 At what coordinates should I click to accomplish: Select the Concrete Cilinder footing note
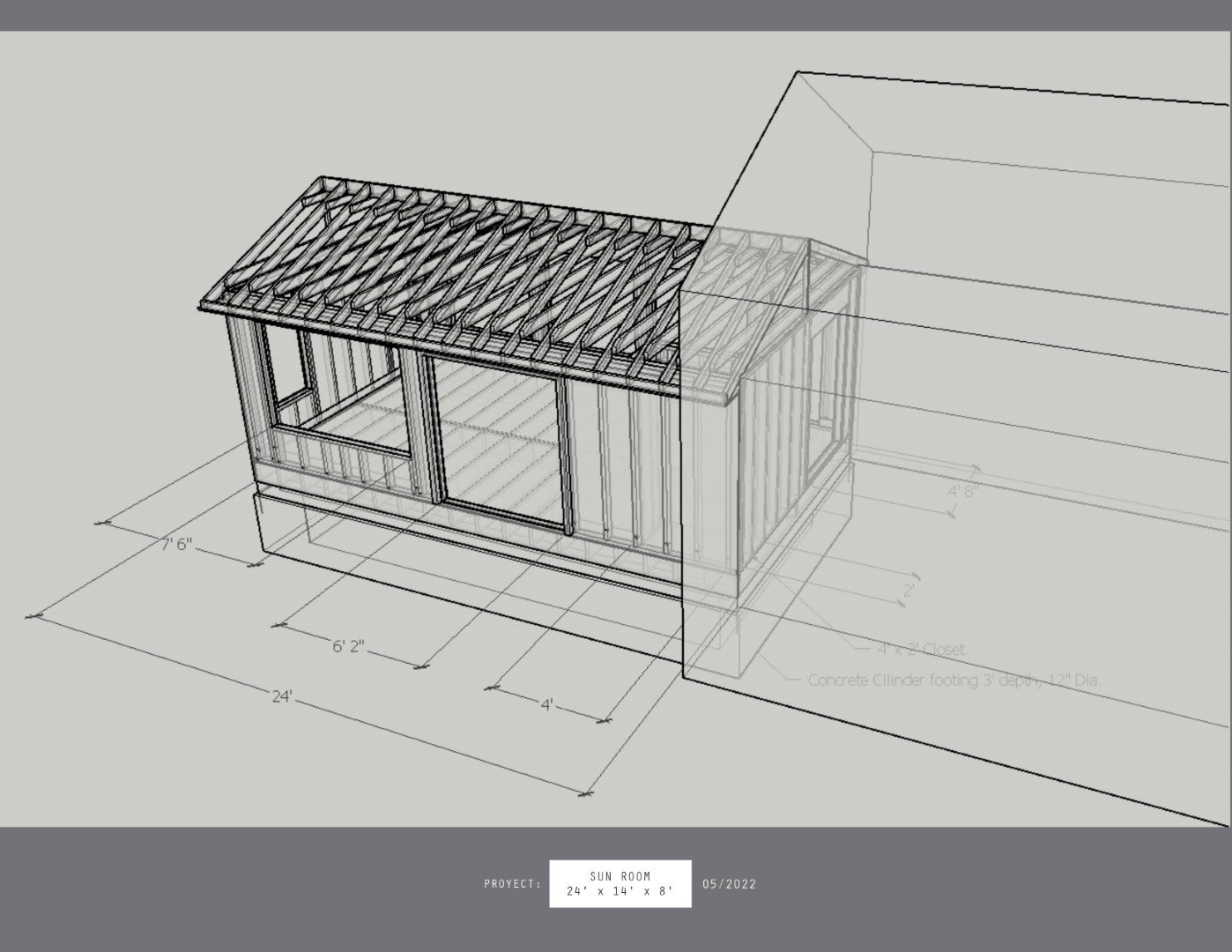point(954,681)
